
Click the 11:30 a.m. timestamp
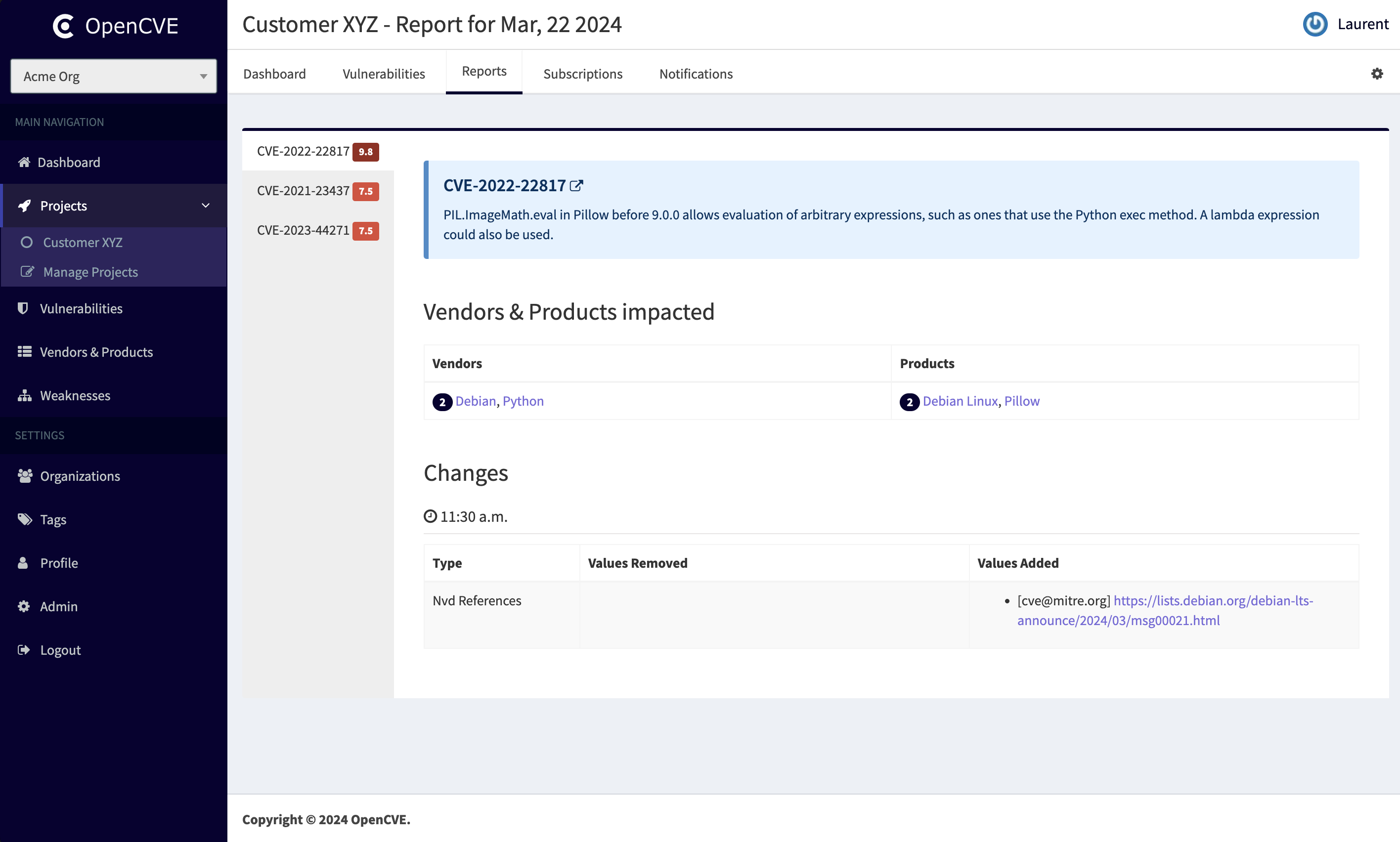pyautogui.click(x=474, y=516)
